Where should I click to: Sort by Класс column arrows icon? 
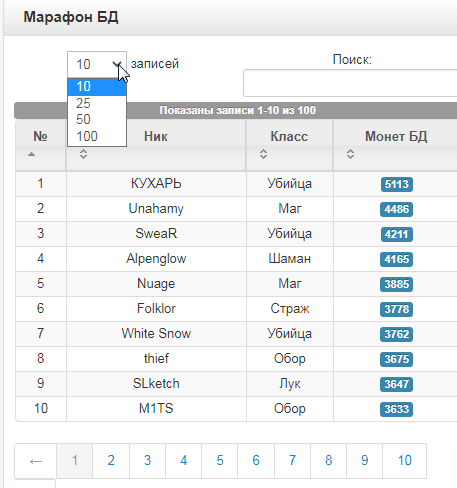(x=263, y=154)
